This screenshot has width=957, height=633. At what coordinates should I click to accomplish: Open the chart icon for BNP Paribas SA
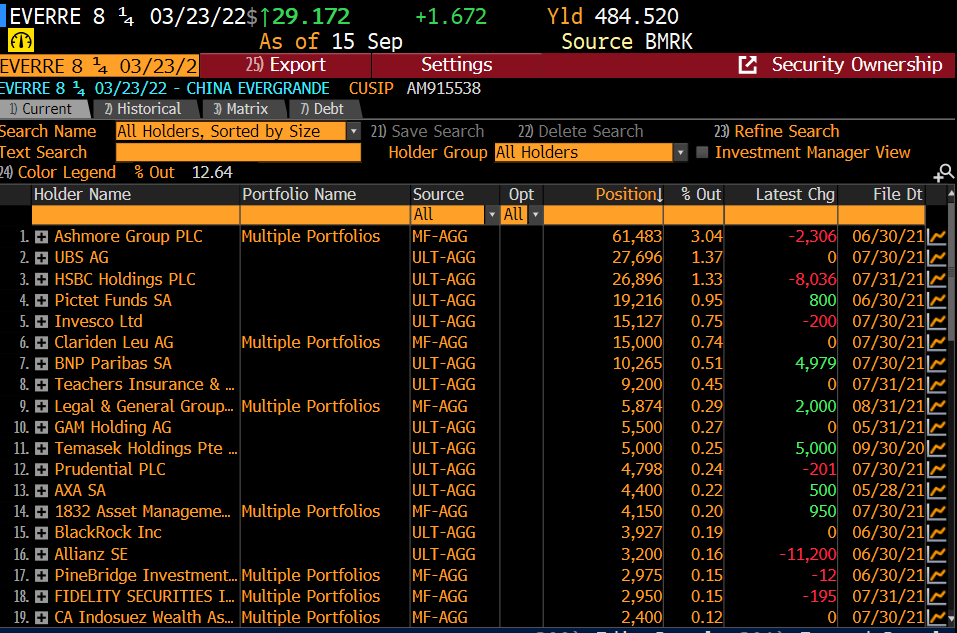point(937,363)
